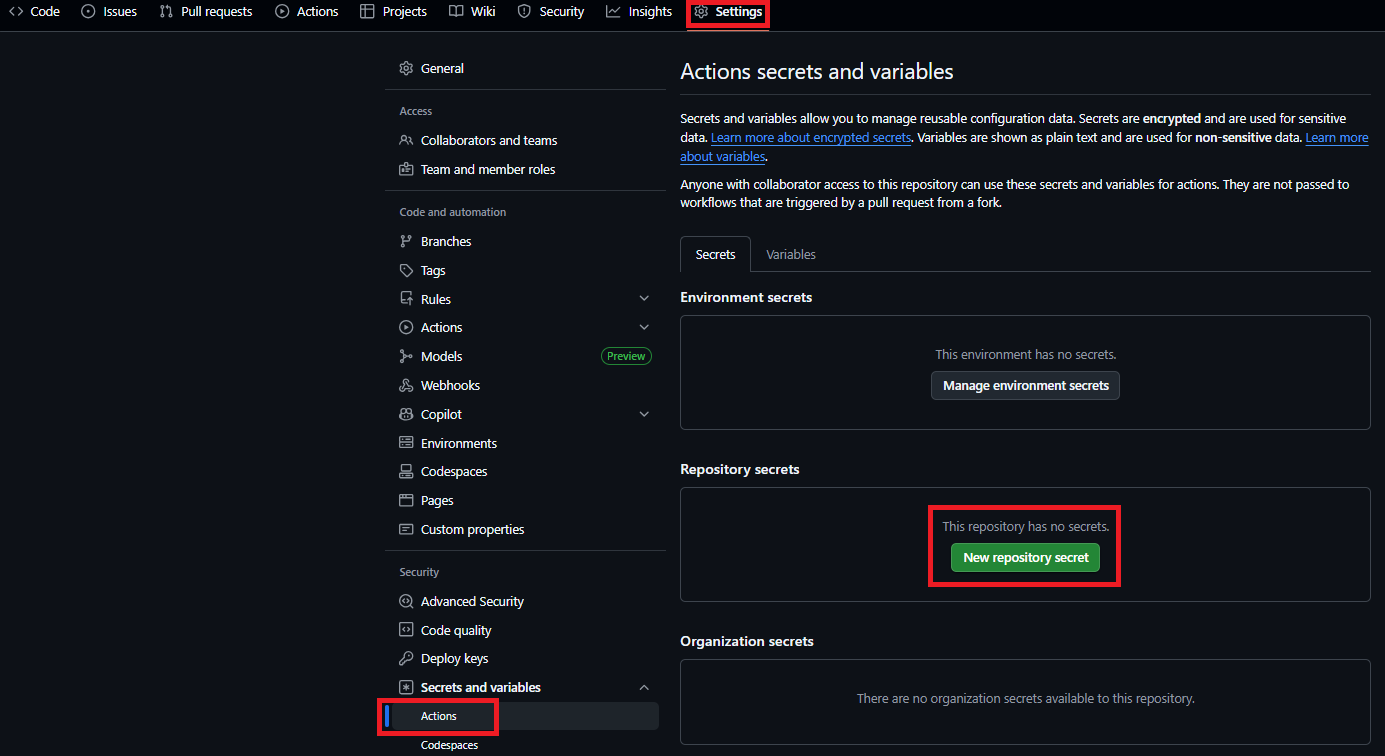This screenshot has width=1385, height=756.
Task: Open the Security tab
Action: [551, 12]
